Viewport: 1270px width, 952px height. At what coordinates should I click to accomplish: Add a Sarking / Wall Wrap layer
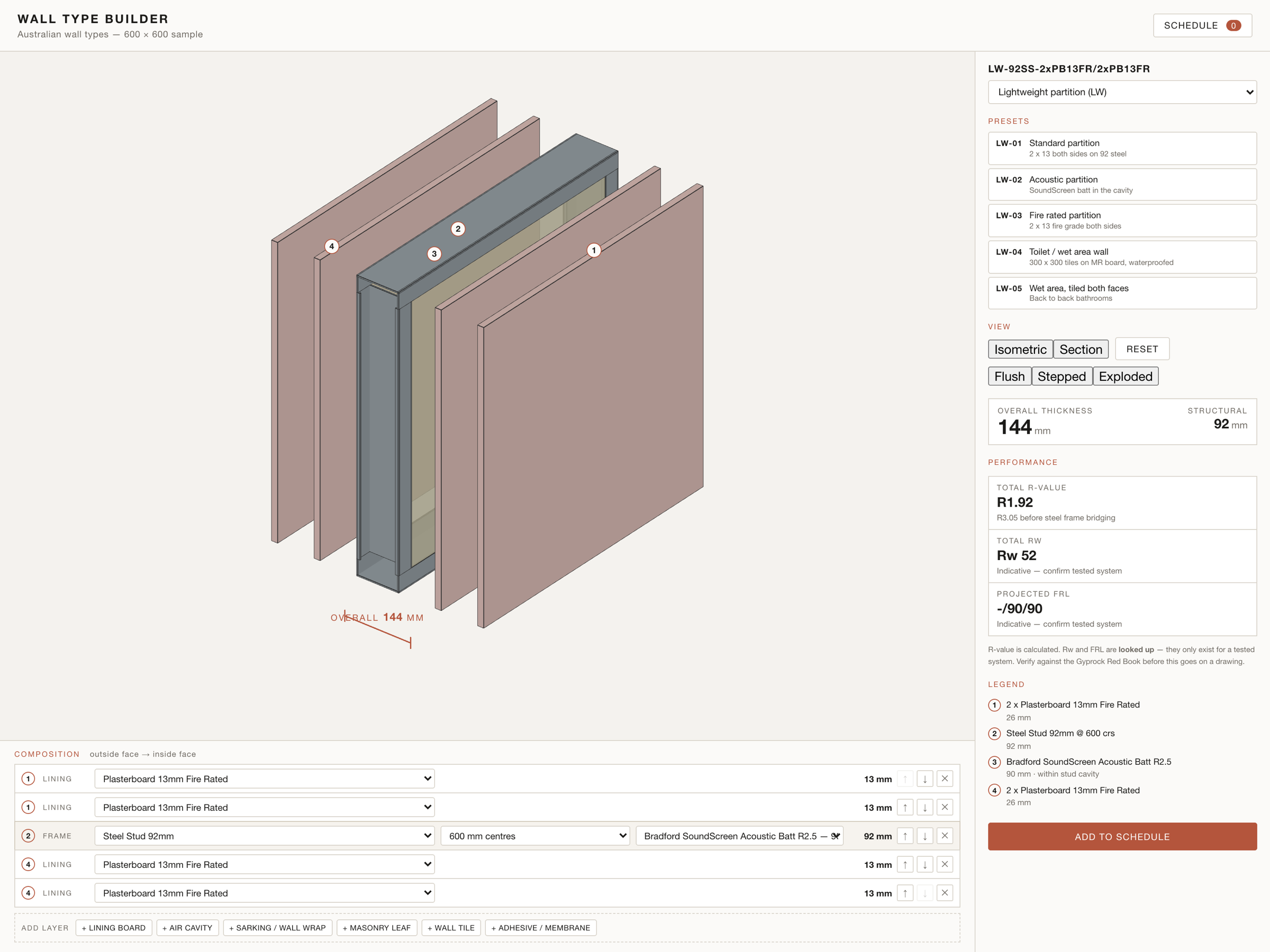tap(277, 928)
